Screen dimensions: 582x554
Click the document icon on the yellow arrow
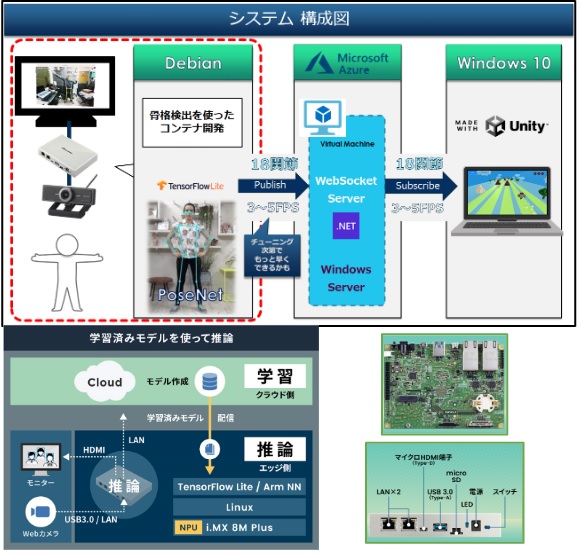210,449
